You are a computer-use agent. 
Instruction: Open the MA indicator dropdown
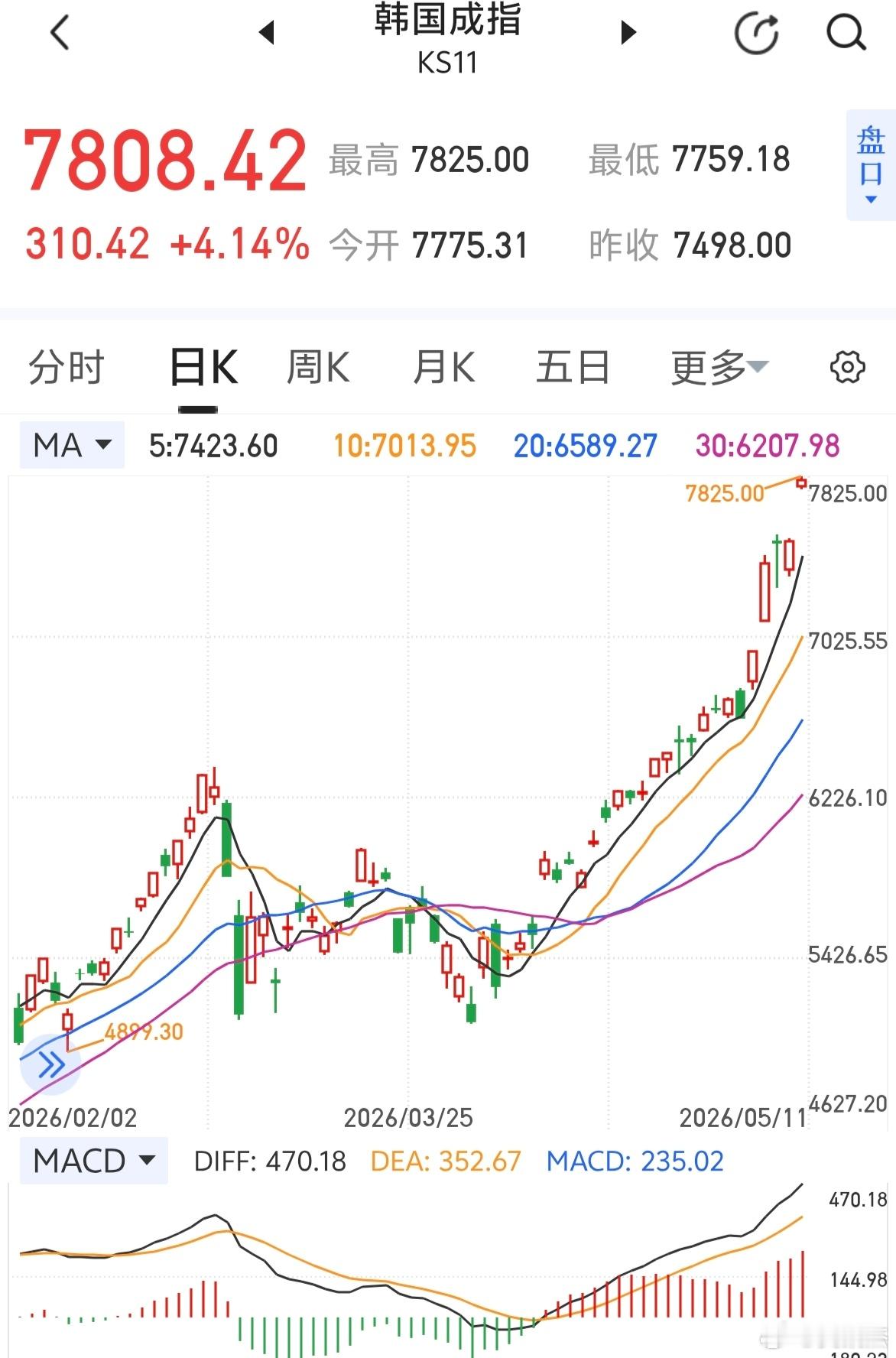[72, 445]
